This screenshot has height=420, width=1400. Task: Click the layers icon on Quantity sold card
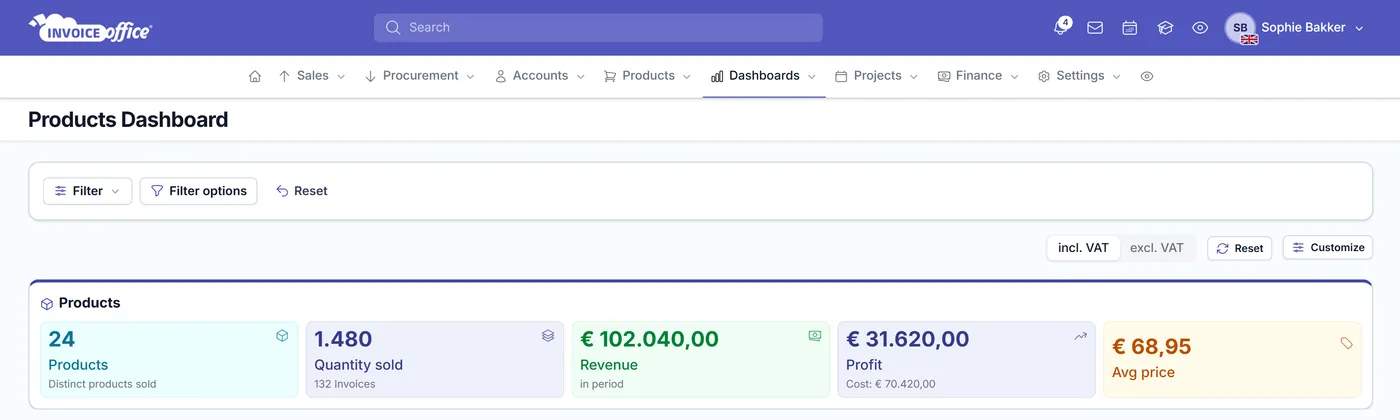coord(548,336)
